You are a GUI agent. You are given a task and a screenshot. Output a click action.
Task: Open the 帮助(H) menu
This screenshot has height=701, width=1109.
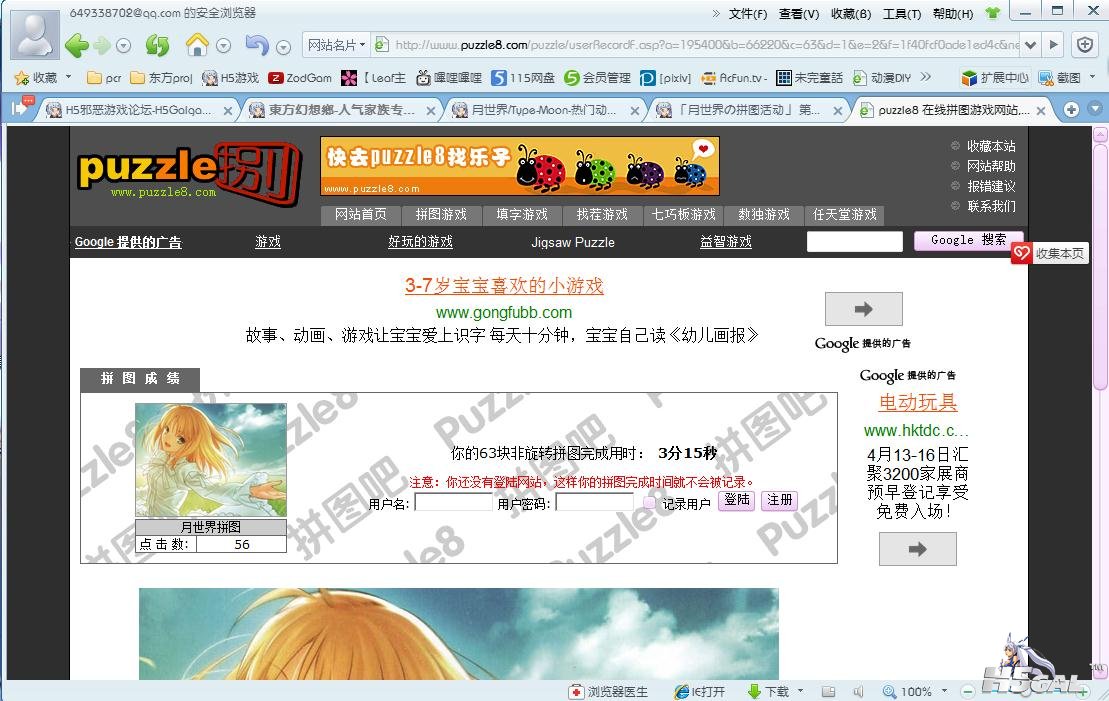click(x=953, y=13)
